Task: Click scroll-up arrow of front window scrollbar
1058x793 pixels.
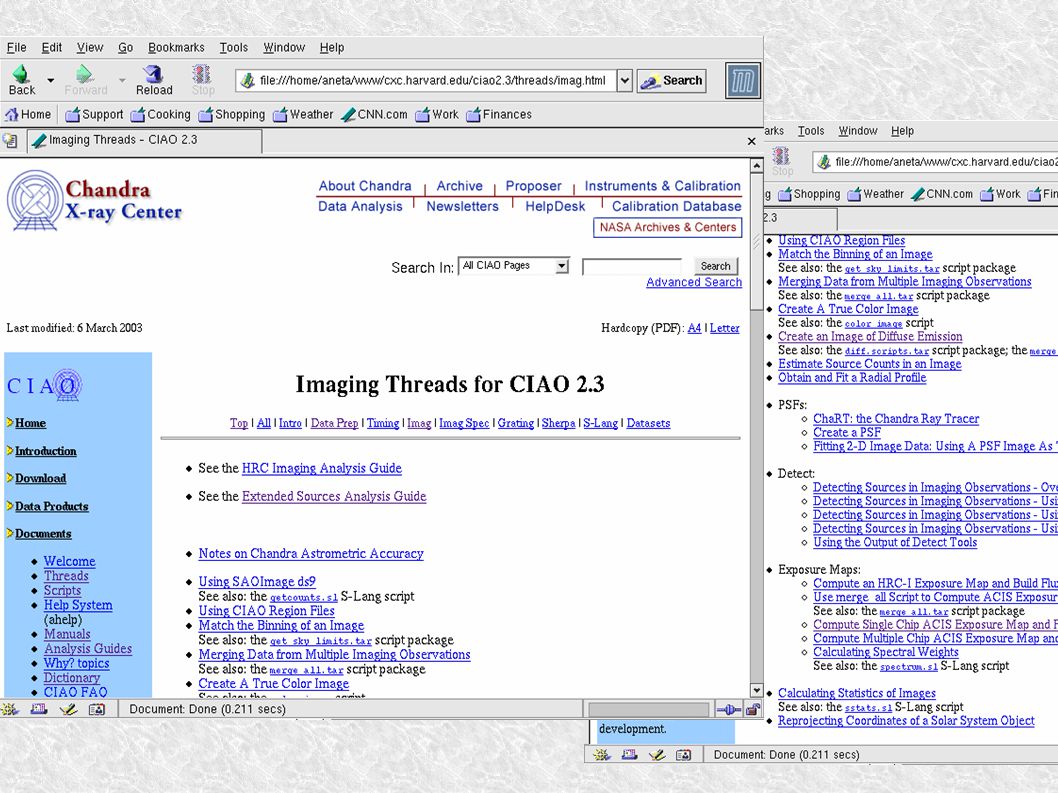Action: (x=756, y=166)
